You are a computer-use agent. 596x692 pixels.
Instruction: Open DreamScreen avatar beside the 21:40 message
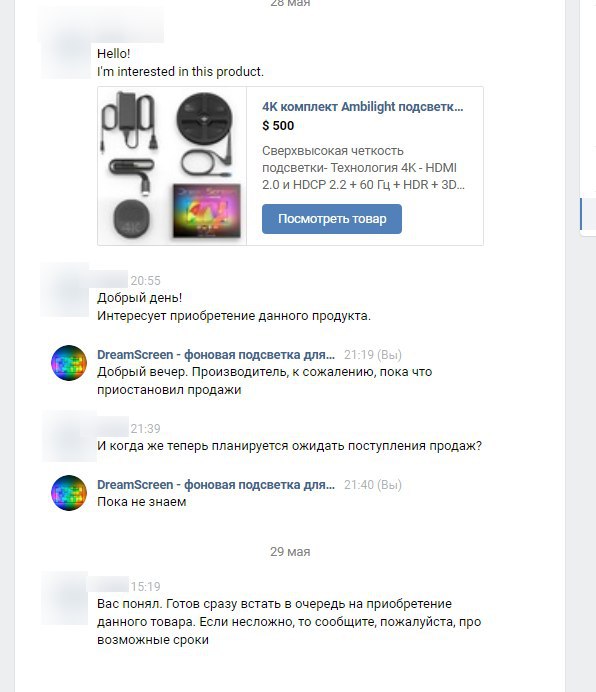[68, 493]
